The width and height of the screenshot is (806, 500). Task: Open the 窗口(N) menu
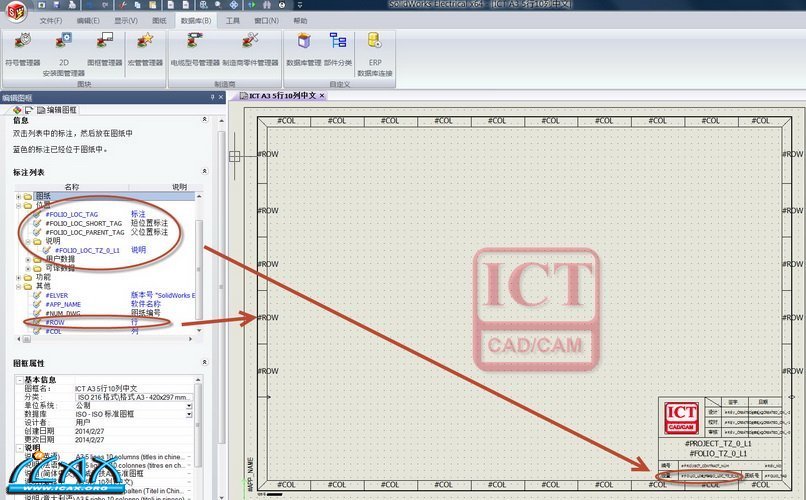point(267,21)
